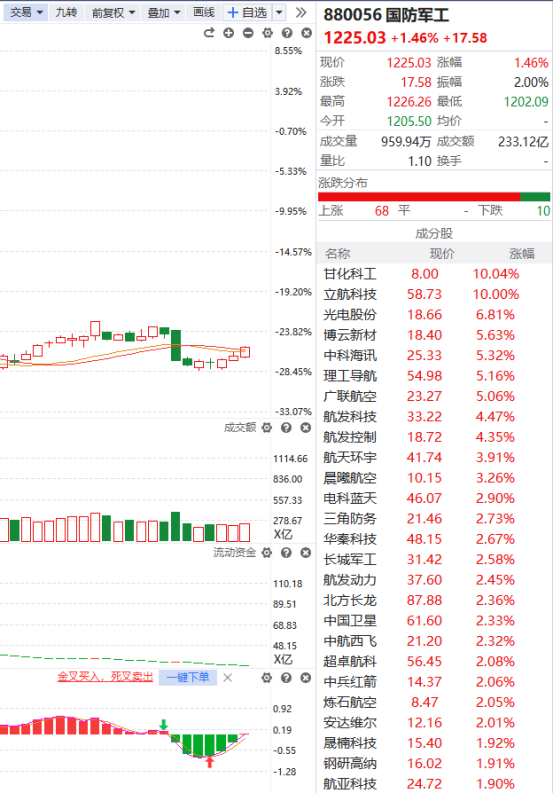Open arrow dropdown next to 自选

pyautogui.click(x=279, y=12)
